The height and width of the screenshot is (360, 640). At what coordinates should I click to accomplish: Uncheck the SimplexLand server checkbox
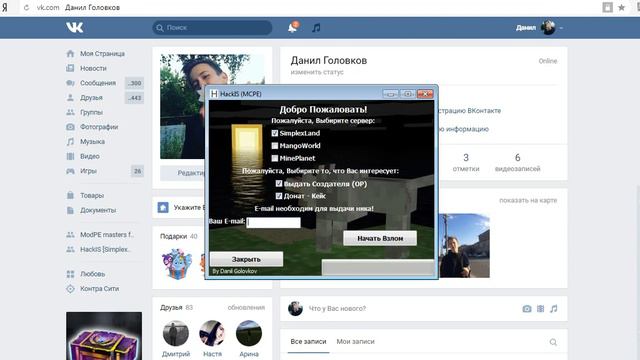pyautogui.click(x=275, y=133)
